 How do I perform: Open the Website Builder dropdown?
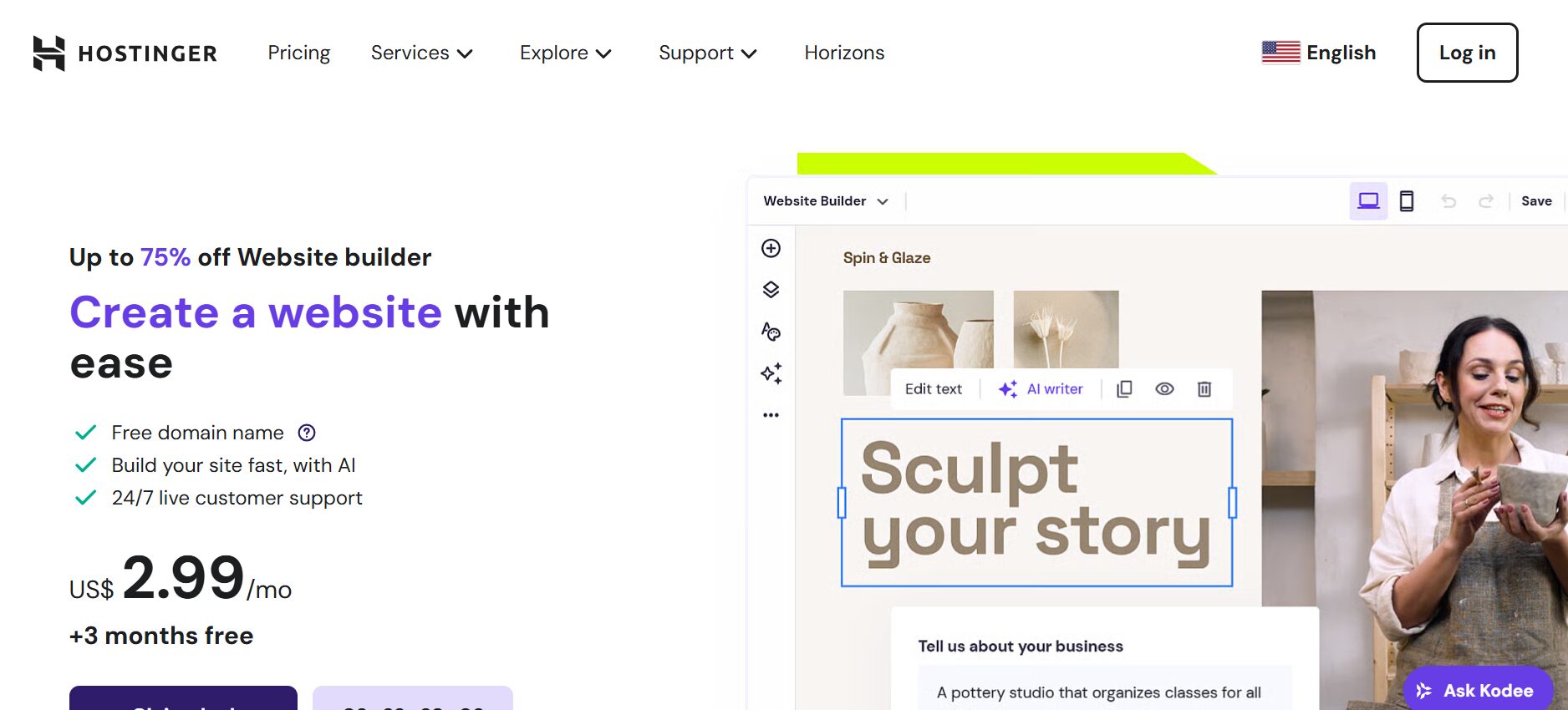pyautogui.click(x=825, y=200)
